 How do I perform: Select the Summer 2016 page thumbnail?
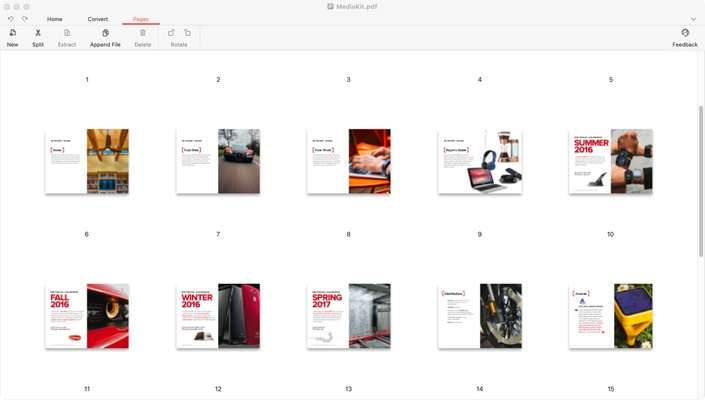(x=611, y=161)
